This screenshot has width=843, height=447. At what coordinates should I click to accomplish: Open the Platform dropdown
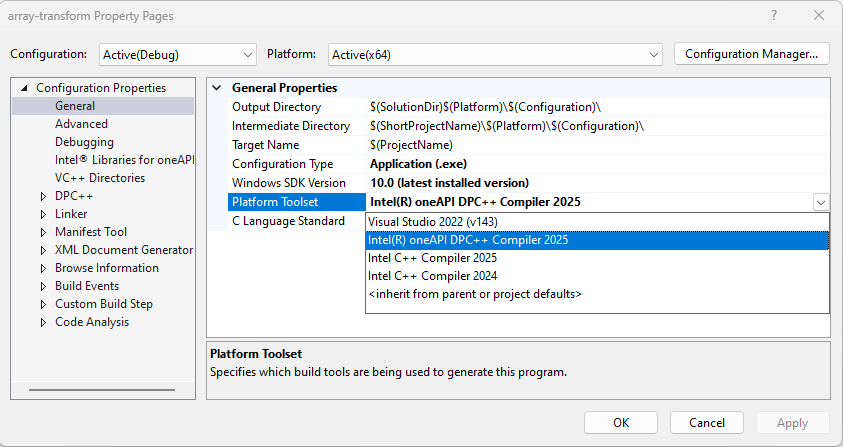(494, 54)
